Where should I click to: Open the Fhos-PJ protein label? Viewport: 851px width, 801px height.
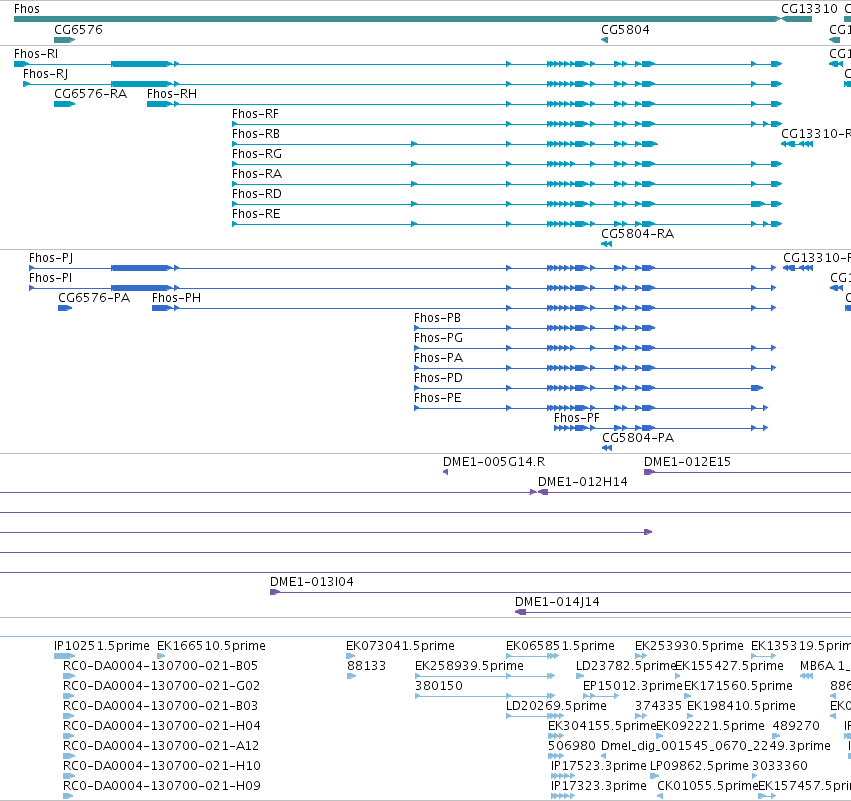[51, 258]
